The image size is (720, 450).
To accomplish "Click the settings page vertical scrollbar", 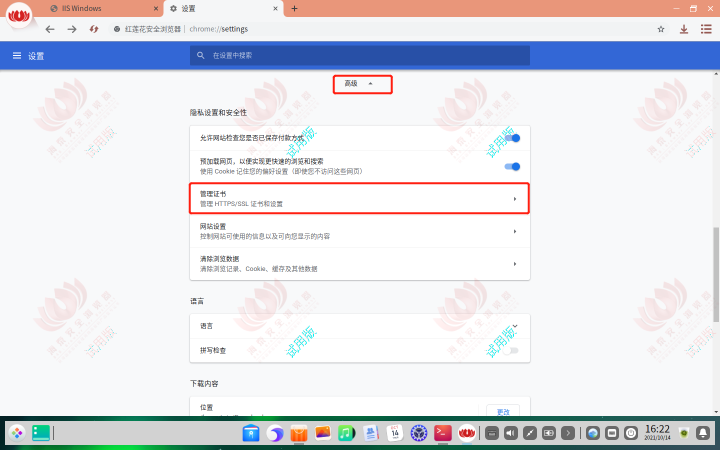I will 716,275.
